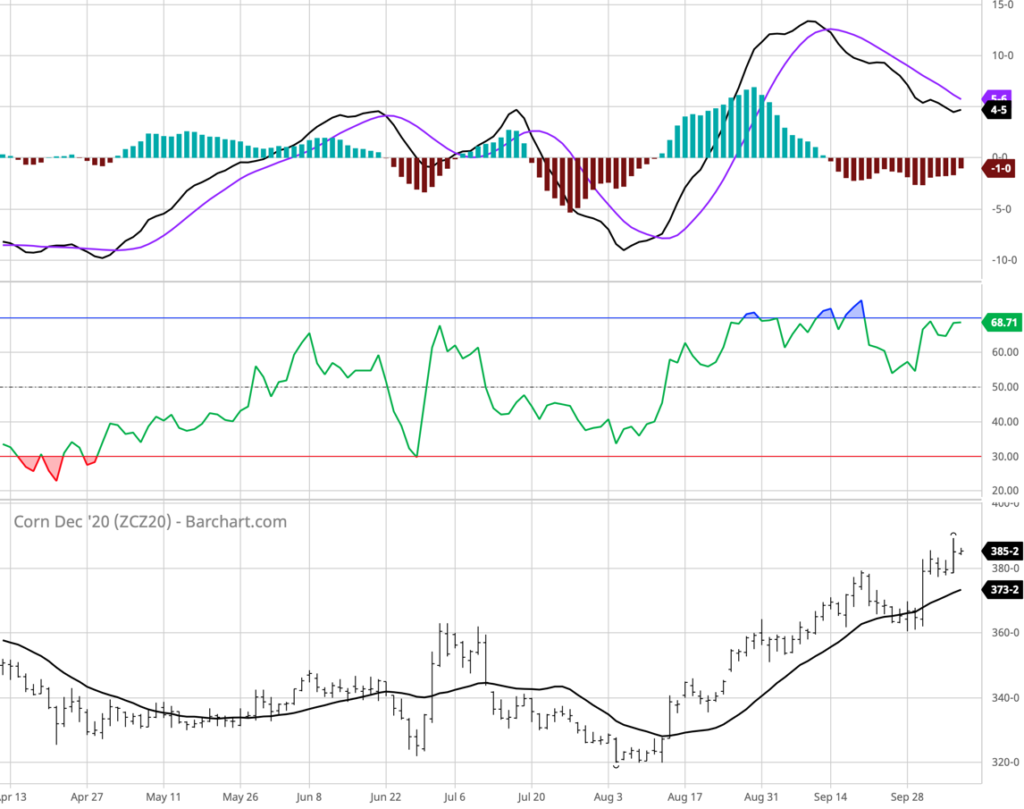Click the 15-0 MACD axis label
This screenshot has width=1024, height=809.
[x=1003, y=5]
